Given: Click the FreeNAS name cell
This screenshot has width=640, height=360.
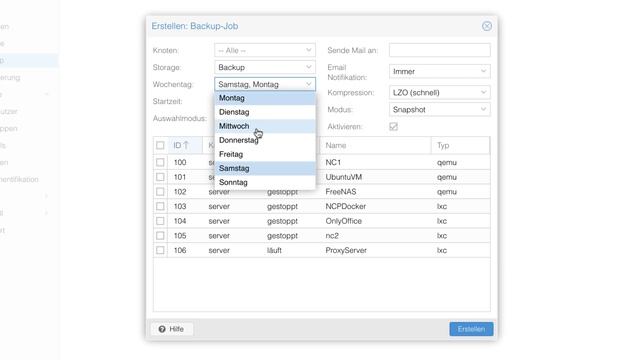Looking at the screenshot, I should (x=341, y=192).
